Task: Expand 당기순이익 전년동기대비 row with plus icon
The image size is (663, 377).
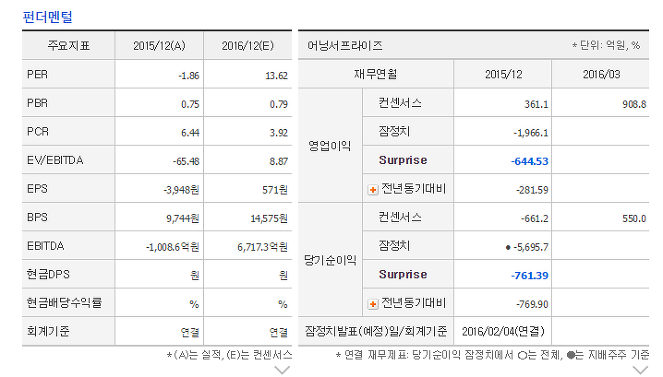Action: click(x=373, y=304)
